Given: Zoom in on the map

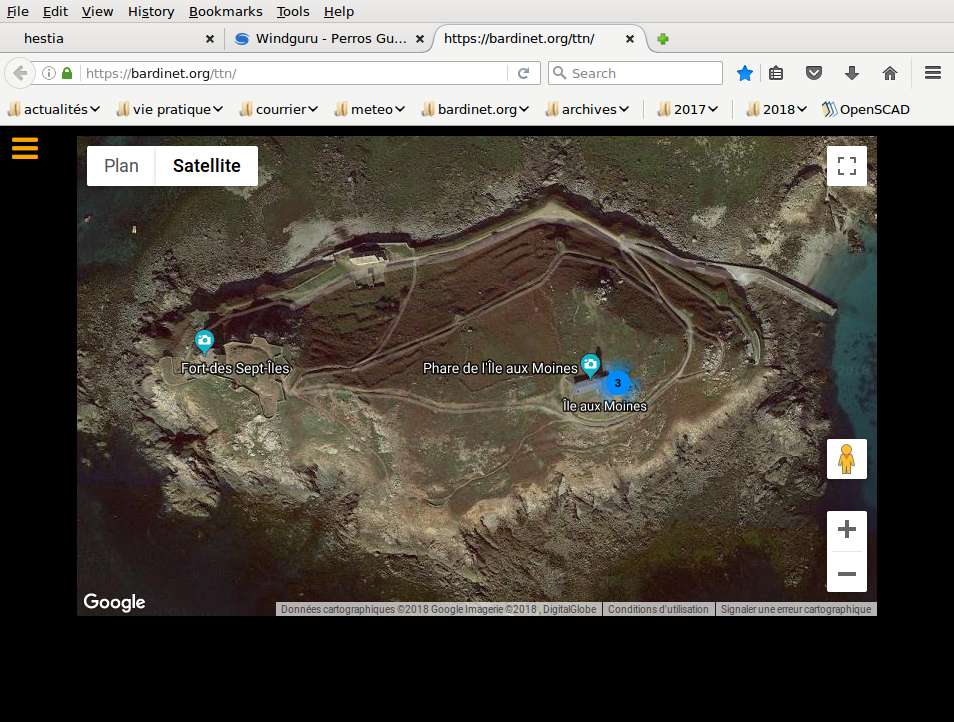Looking at the screenshot, I should coord(846,530).
